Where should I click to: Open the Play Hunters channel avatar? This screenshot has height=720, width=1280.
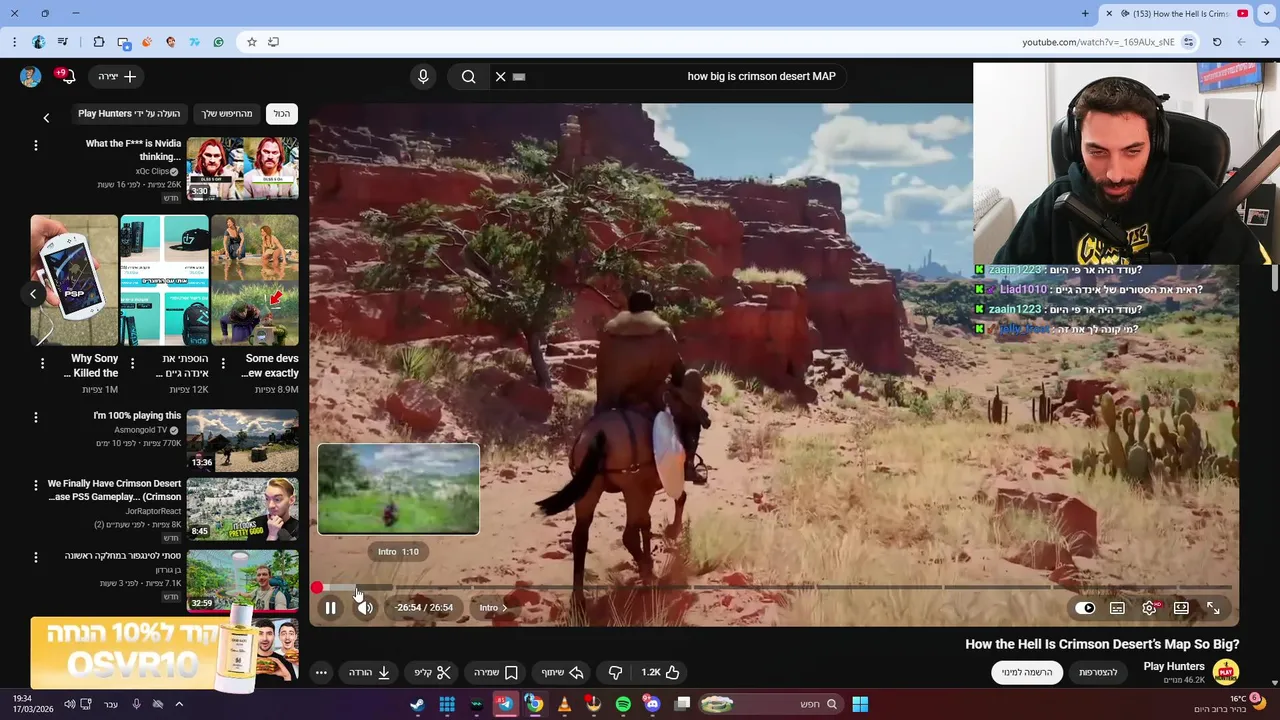[x=1226, y=672]
